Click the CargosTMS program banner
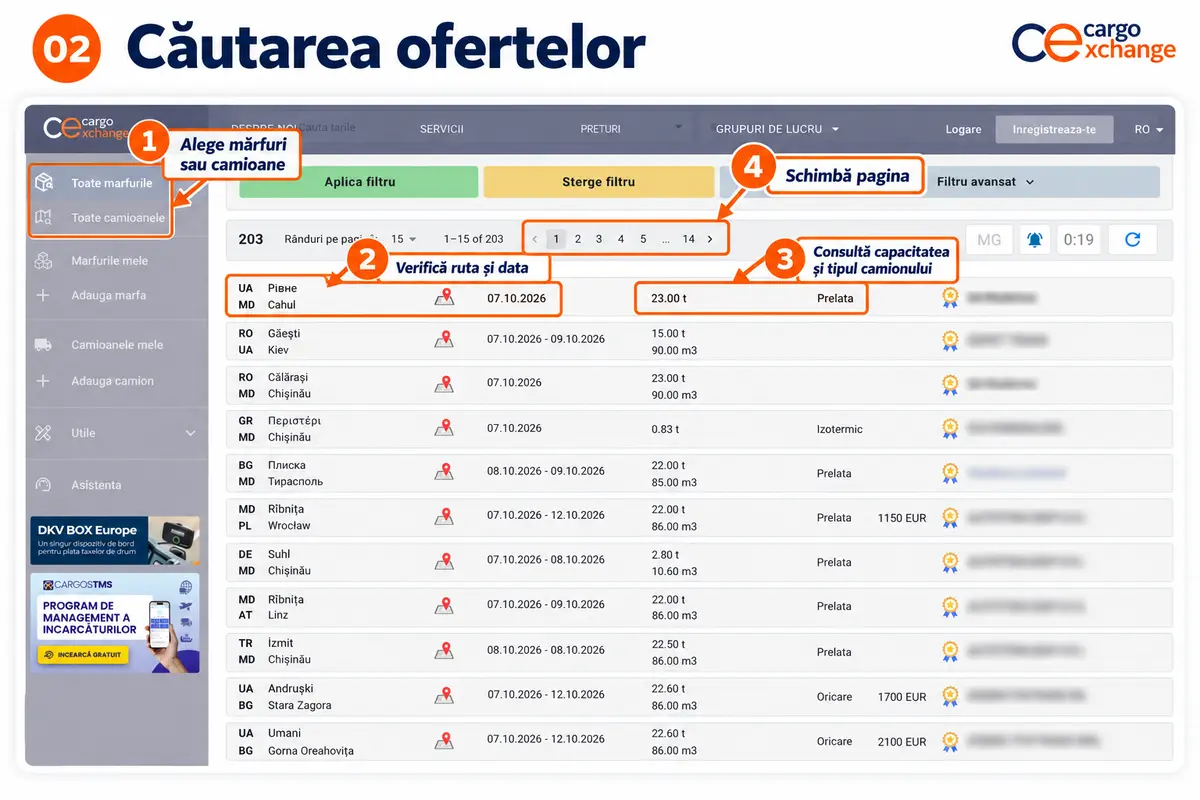Image resolution: width=1200 pixels, height=800 pixels. tap(115, 623)
